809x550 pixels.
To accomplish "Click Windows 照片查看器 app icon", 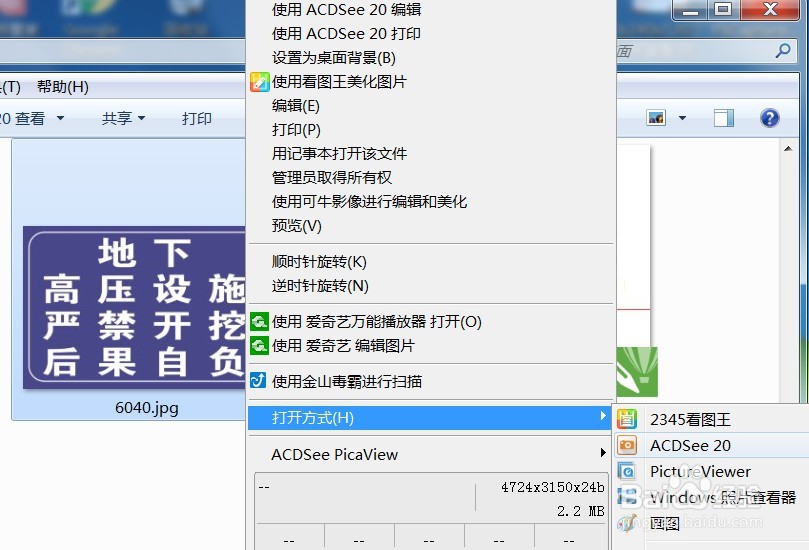I will [x=627, y=497].
